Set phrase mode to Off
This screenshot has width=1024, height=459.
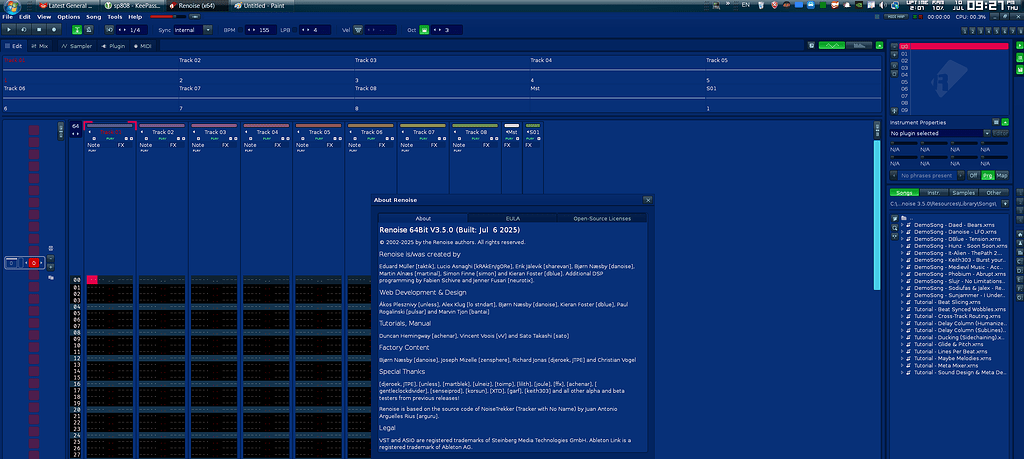(973, 176)
